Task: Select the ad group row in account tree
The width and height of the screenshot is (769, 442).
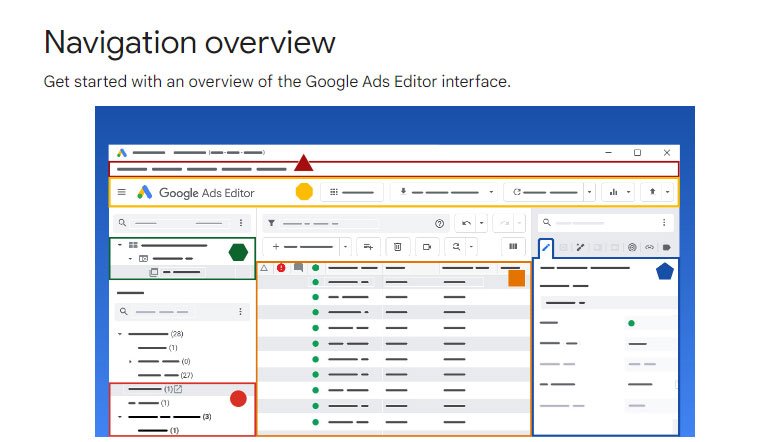Action: pyautogui.click(x=182, y=272)
